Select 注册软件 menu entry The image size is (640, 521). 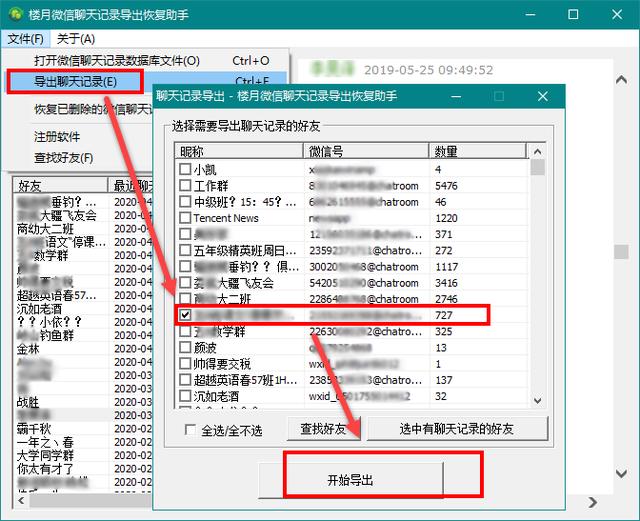coord(57,136)
